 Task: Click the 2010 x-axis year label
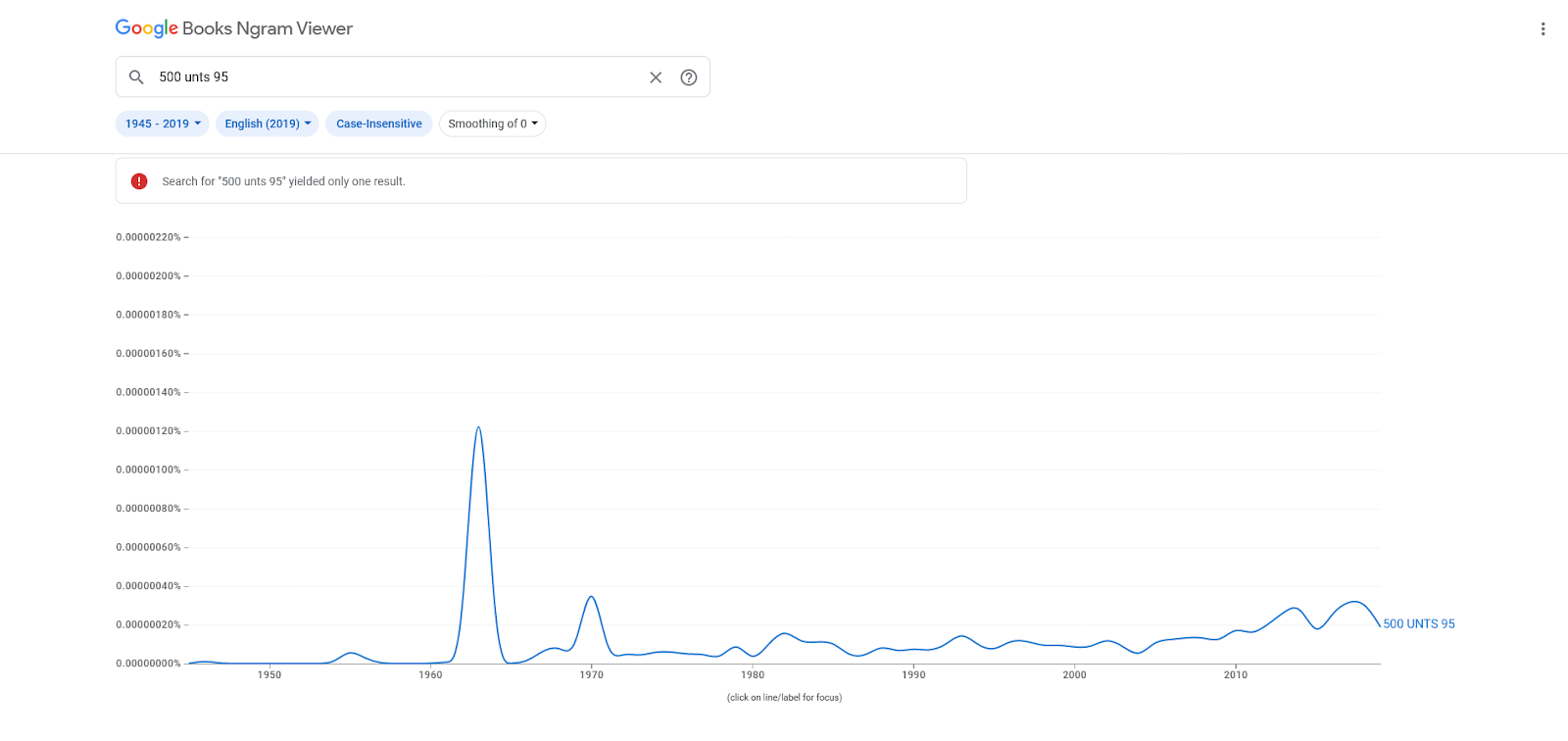point(1236,674)
